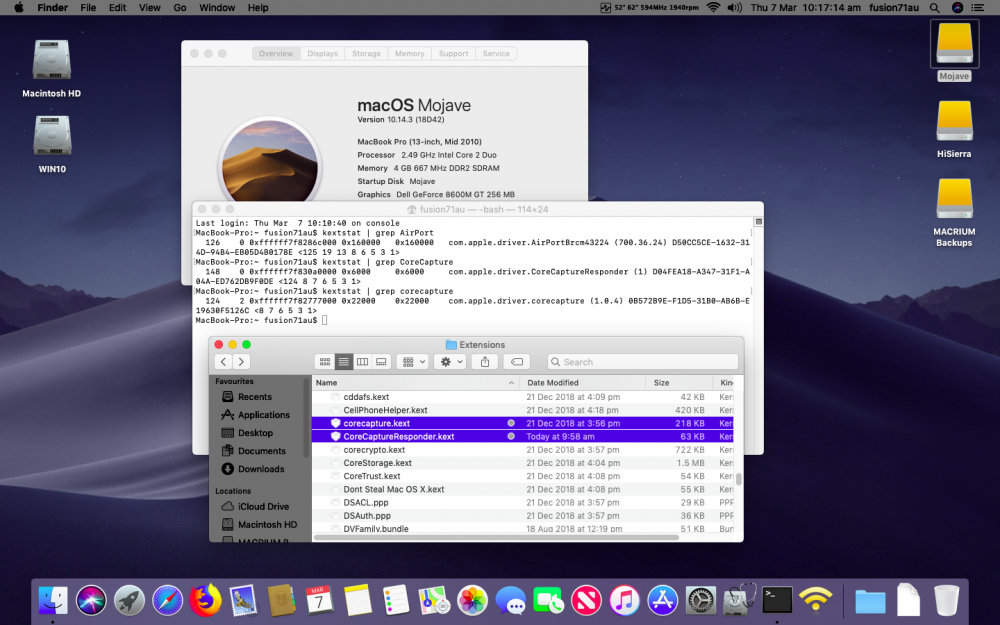
Task: Open Notification Center icon in menu bar
Action: [x=977, y=8]
